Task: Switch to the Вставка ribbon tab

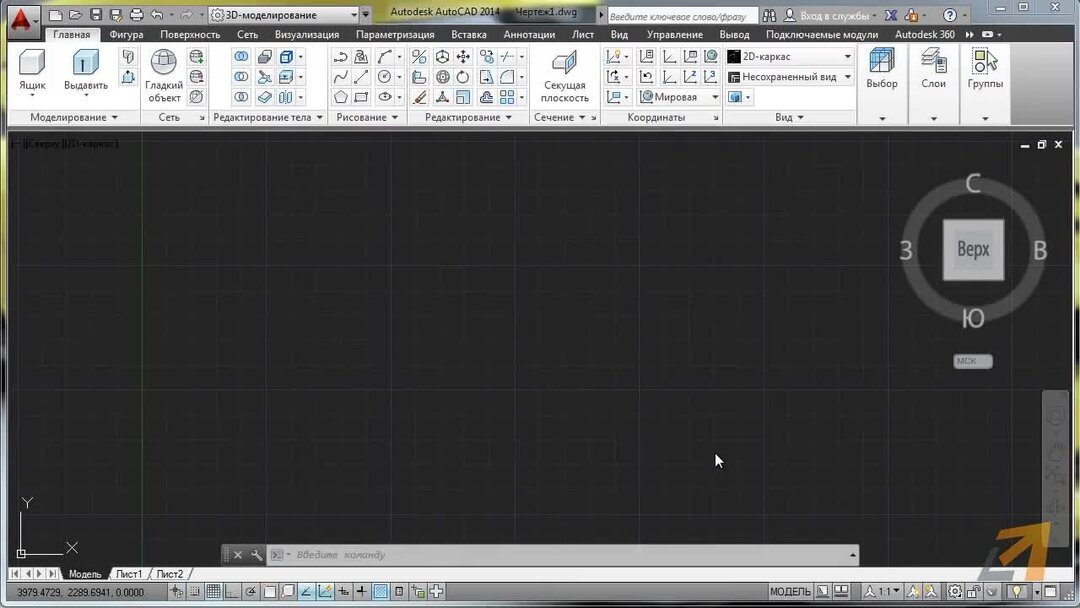Action: [468, 34]
